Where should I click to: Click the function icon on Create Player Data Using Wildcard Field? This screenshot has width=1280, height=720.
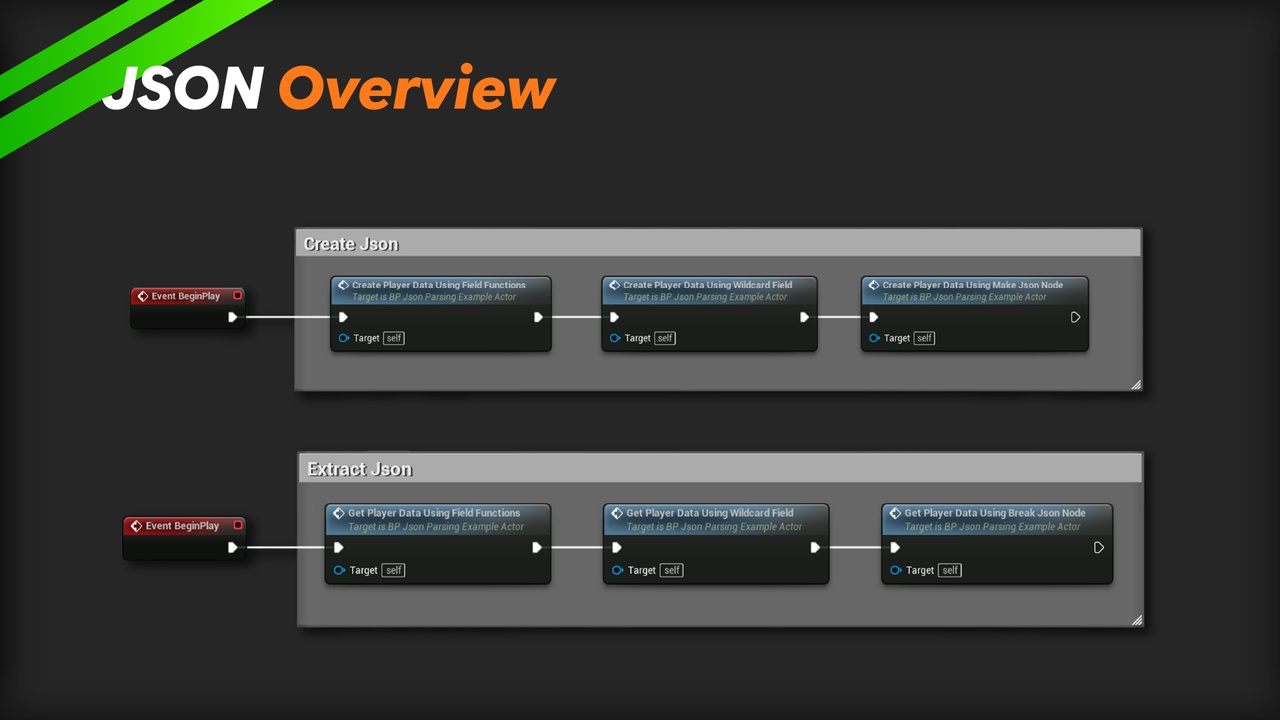click(614, 285)
